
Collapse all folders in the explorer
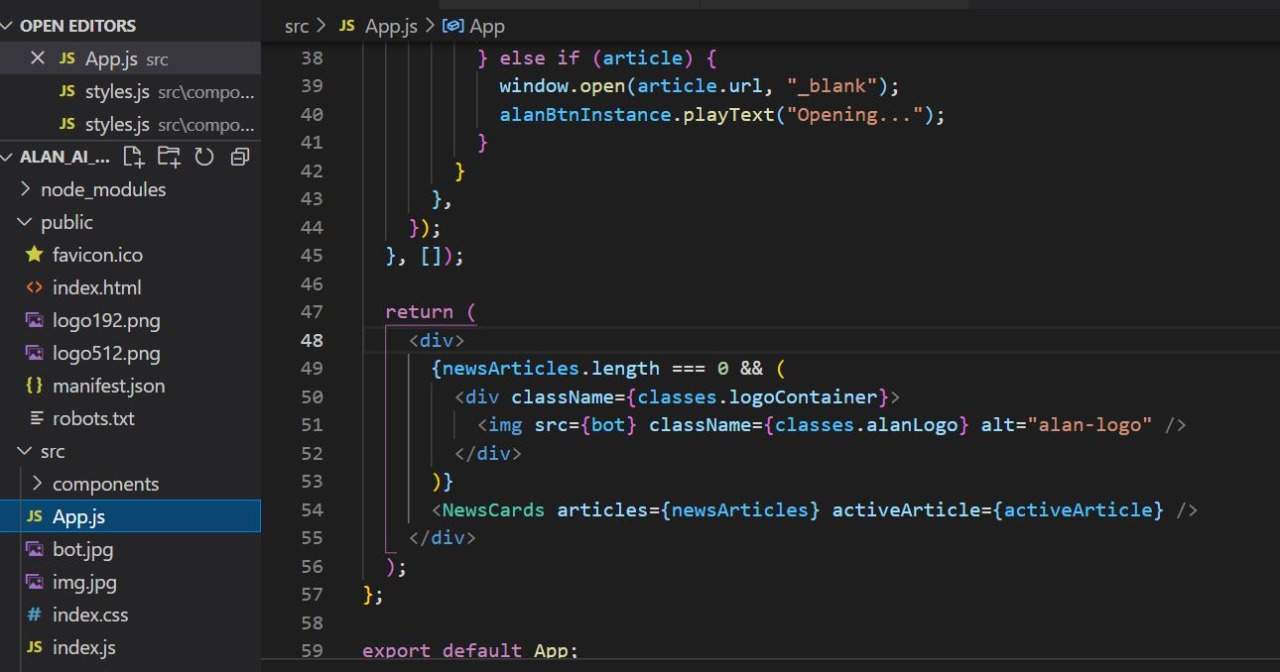[238, 156]
